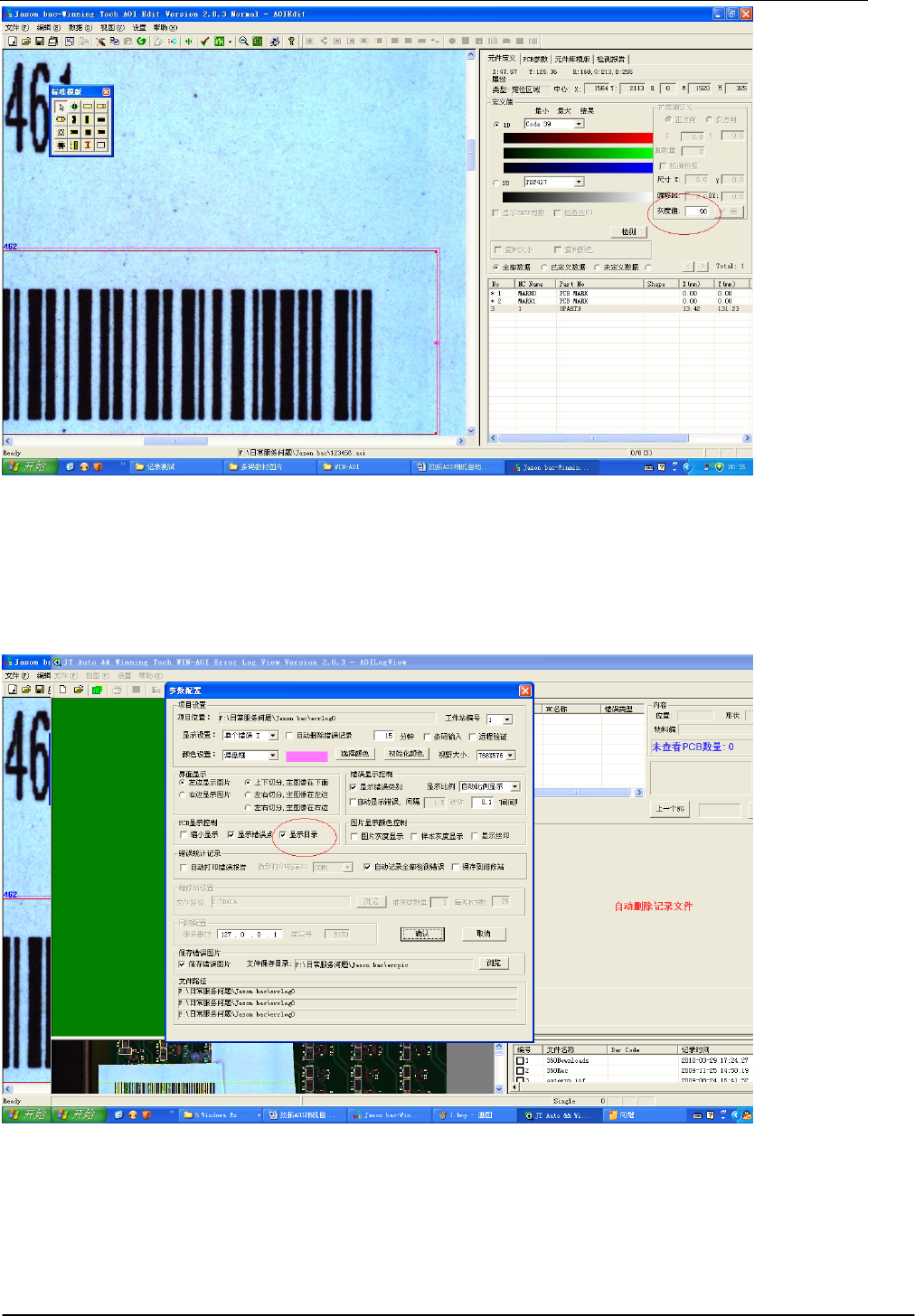Viewport: 915px width, 1316px height.
Task: Select the 2D barcode radio button
Action: [x=496, y=183]
